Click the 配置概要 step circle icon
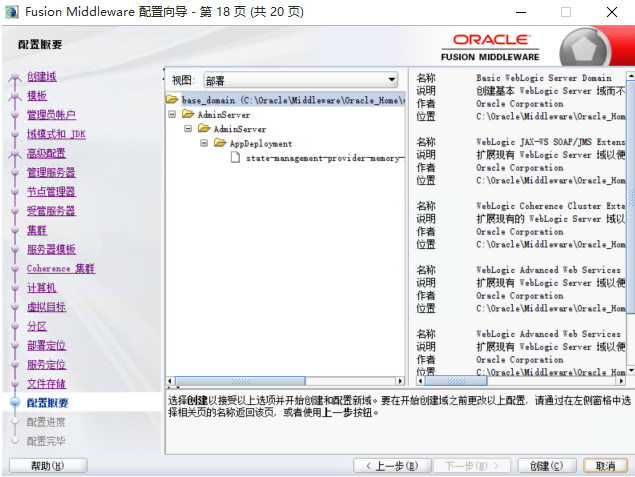This screenshot has width=635, height=477. [15, 402]
